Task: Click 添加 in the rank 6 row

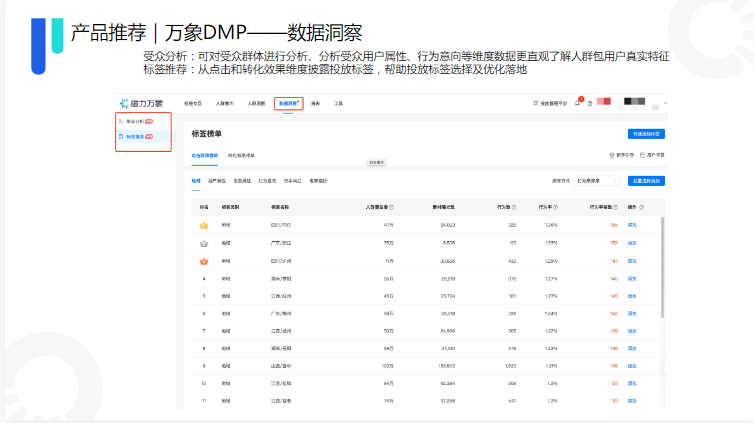Action: pyautogui.click(x=632, y=313)
